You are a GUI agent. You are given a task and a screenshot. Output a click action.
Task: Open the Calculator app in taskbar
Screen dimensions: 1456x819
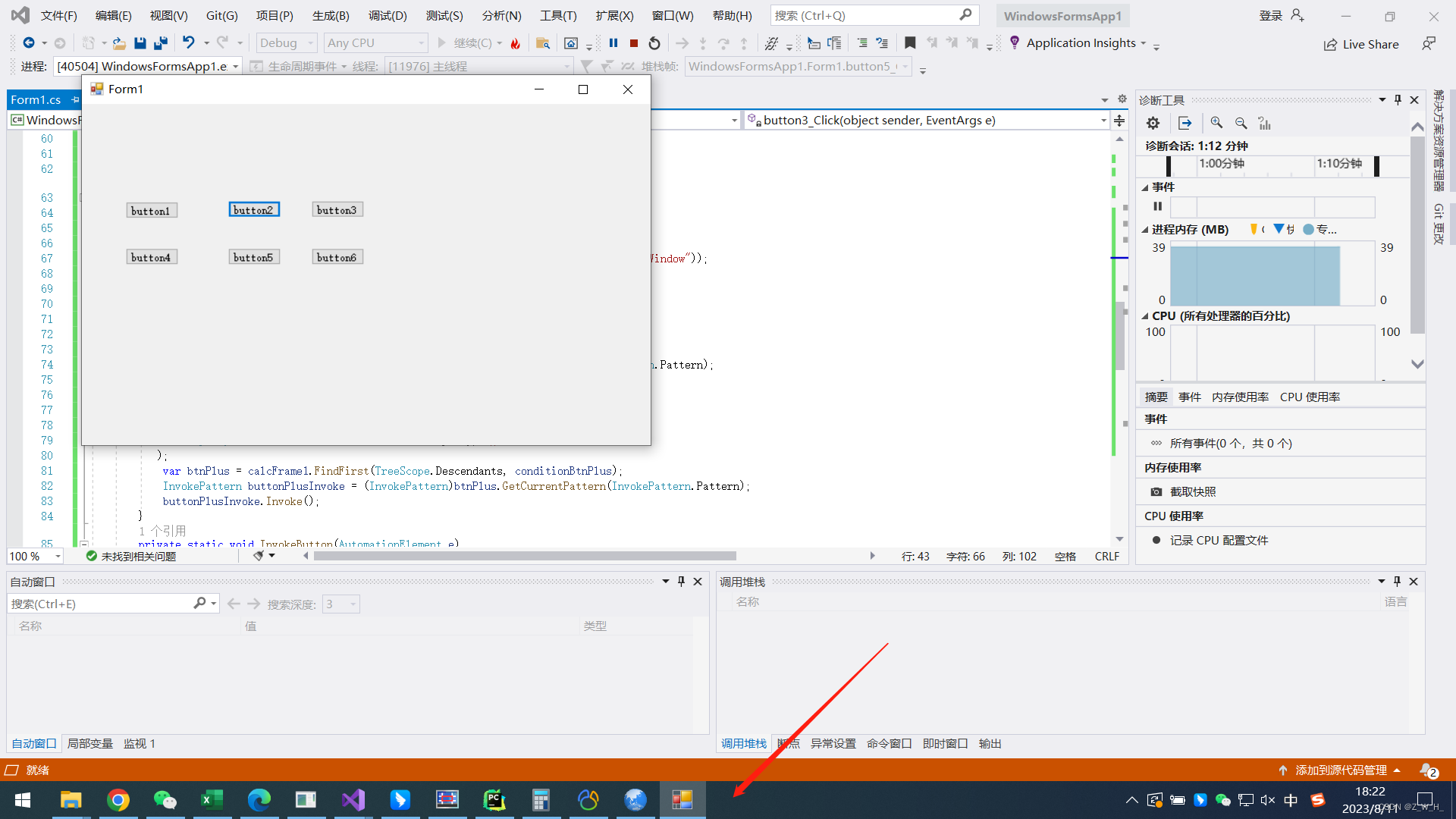pyautogui.click(x=541, y=799)
